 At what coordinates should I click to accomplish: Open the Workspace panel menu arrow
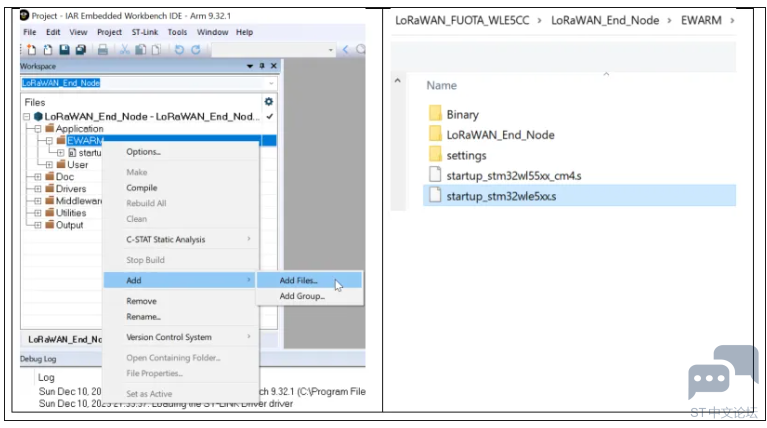tap(250, 66)
